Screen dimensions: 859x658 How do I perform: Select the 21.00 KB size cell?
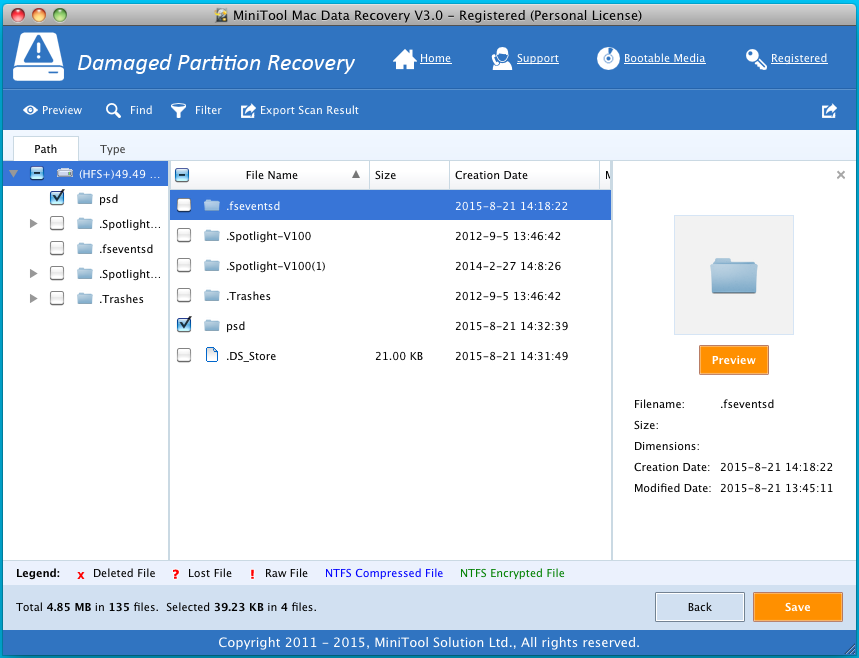[399, 356]
